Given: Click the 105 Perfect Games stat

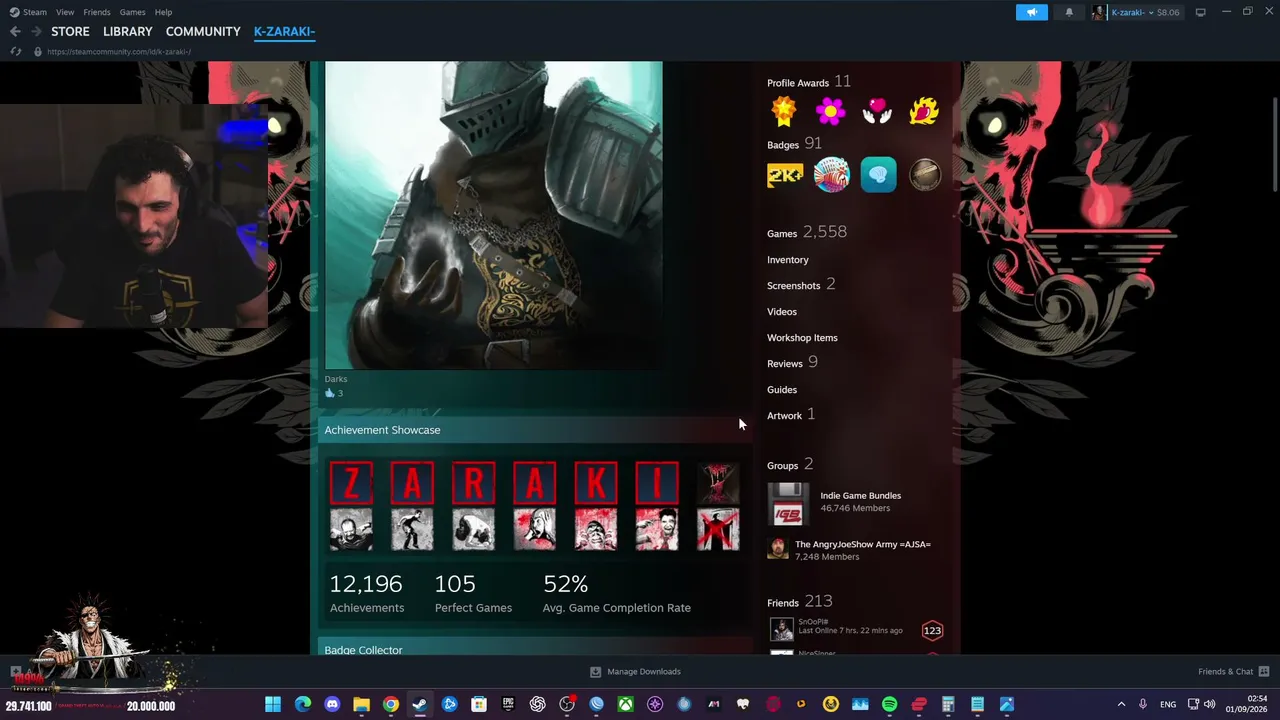Looking at the screenshot, I should coord(473,593).
